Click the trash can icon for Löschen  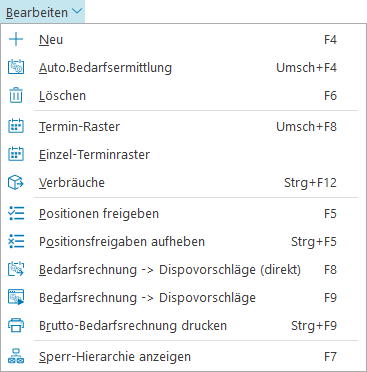coord(16,95)
